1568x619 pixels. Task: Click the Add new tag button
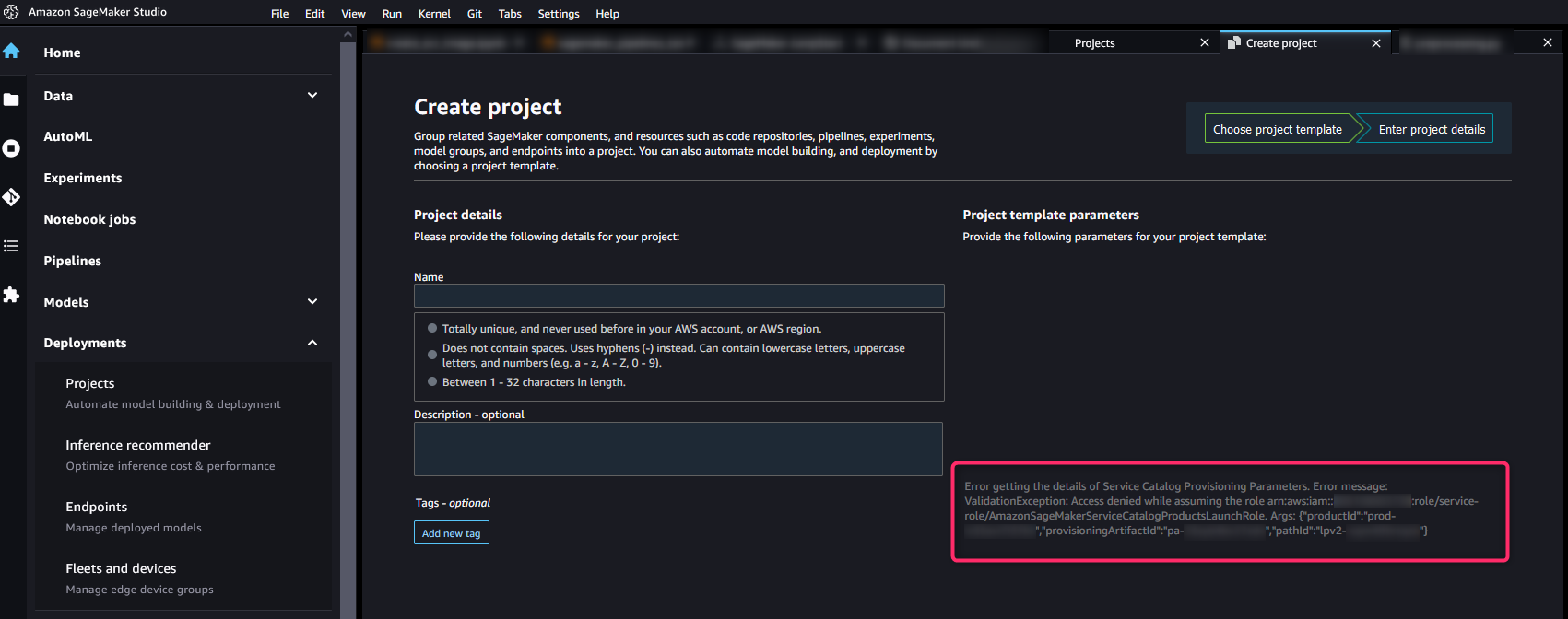coord(451,533)
